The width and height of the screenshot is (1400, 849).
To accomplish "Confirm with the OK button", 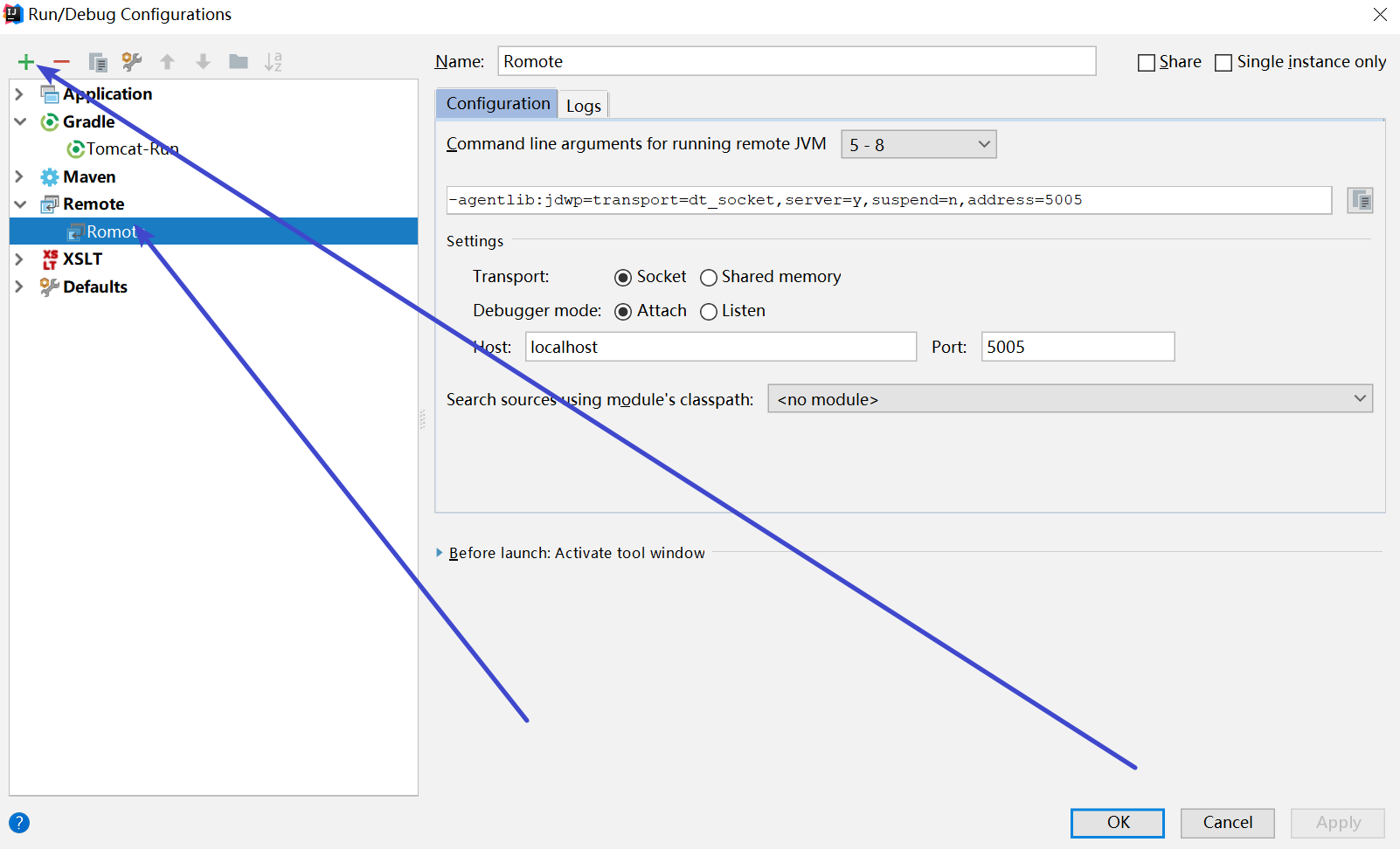I will (x=1118, y=823).
